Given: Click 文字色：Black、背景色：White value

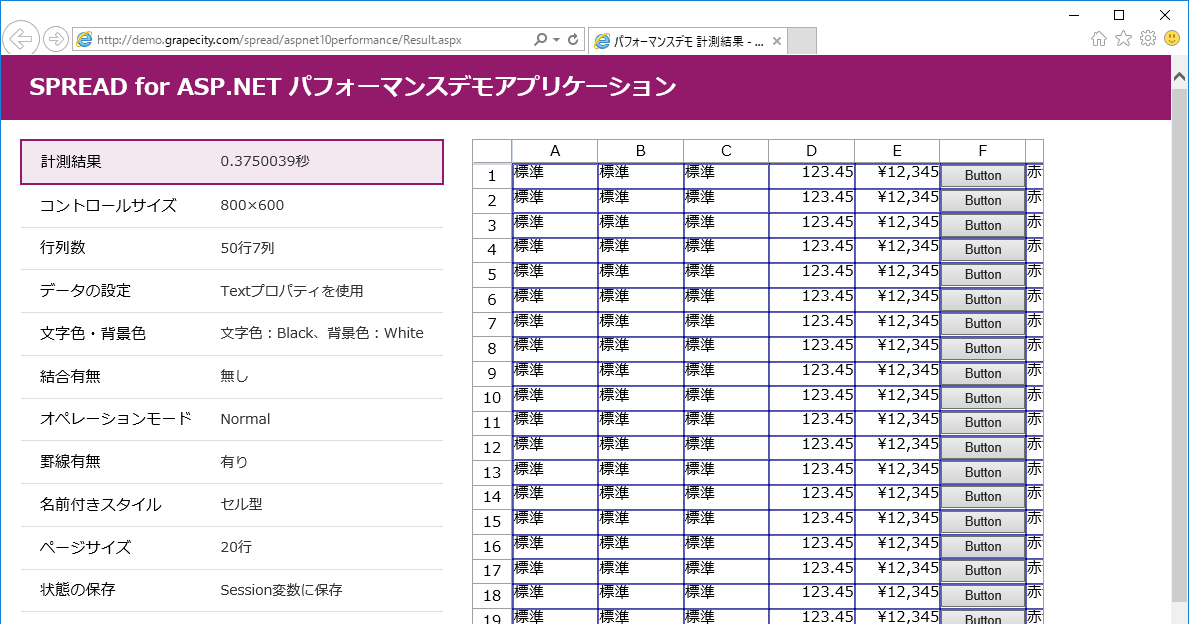Looking at the screenshot, I should coord(322,334).
